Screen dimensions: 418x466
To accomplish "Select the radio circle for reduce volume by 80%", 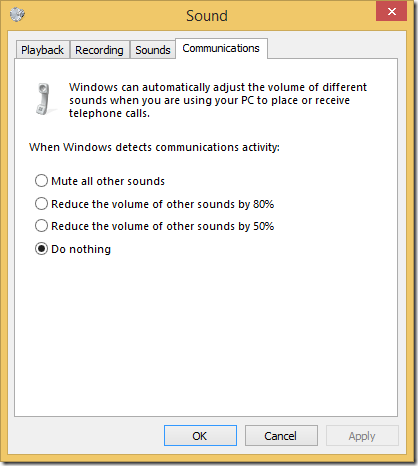I will coord(41,204).
